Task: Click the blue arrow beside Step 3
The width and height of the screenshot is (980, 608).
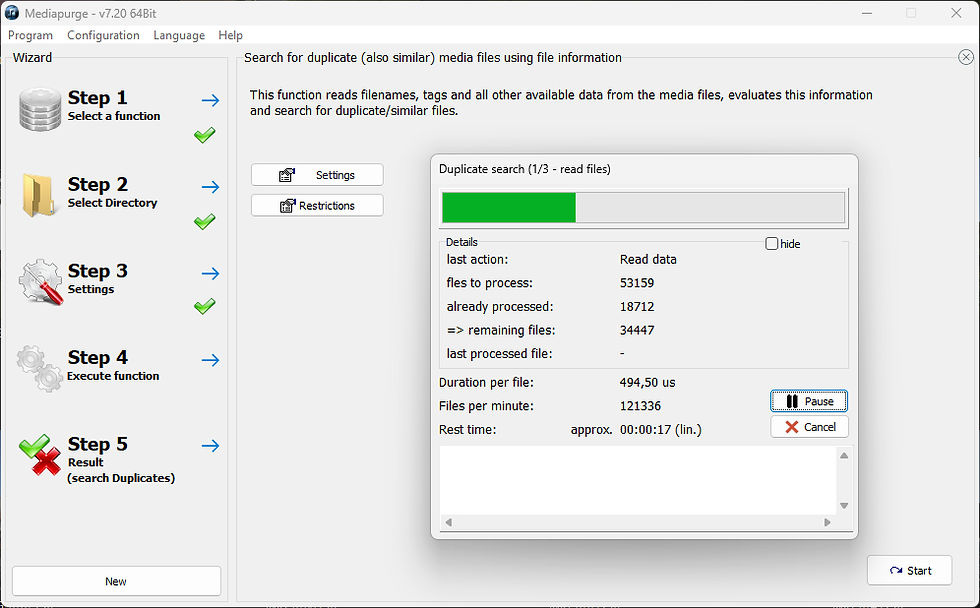Action: [x=211, y=273]
